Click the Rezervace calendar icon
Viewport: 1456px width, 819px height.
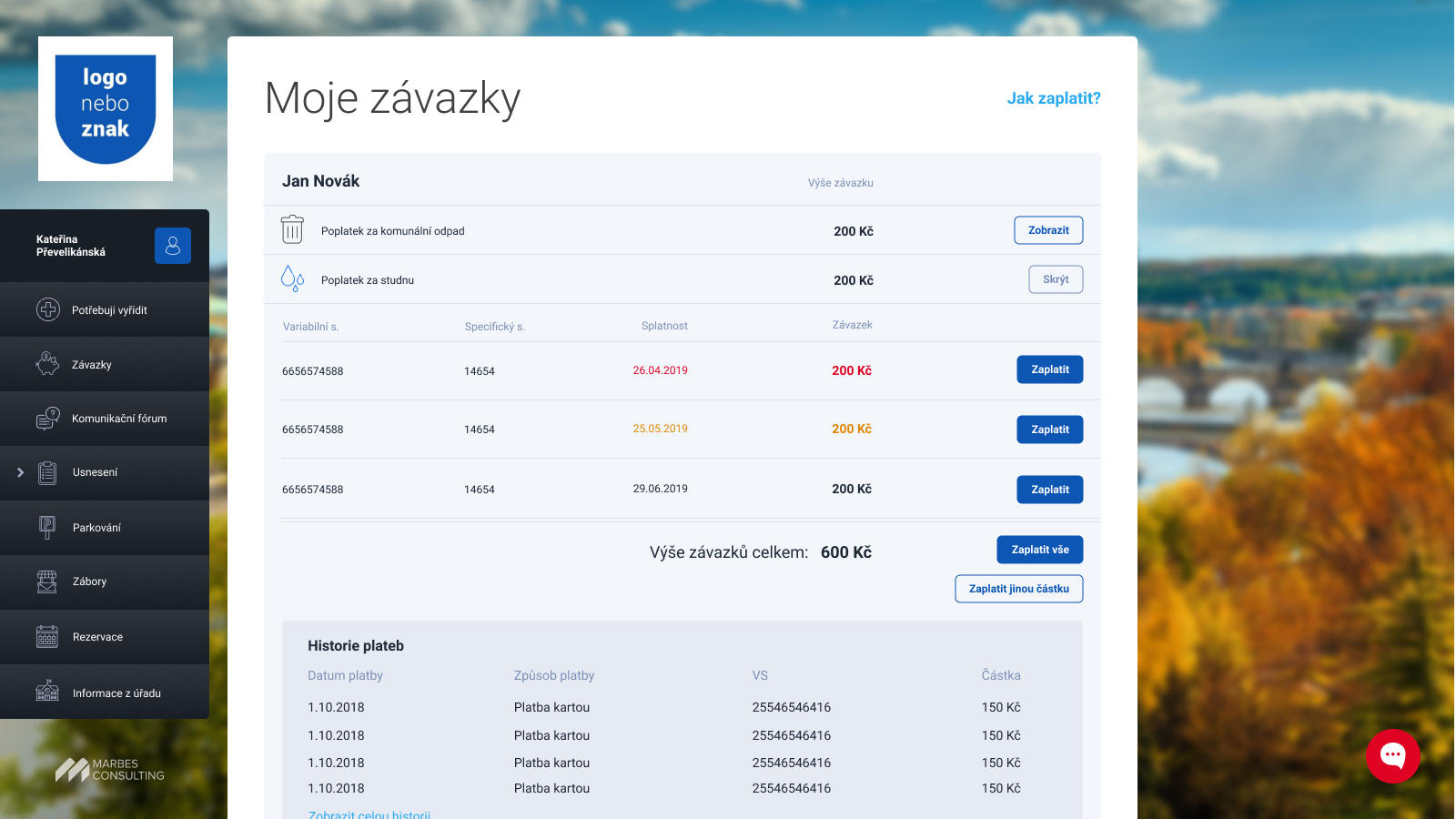pos(47,636)
